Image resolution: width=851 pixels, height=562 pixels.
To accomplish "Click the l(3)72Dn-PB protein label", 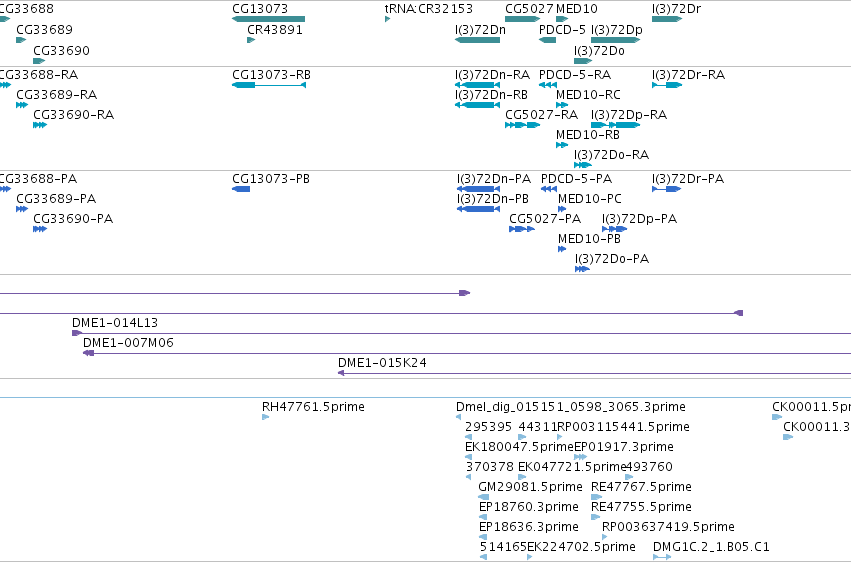I will click(493, 199).
